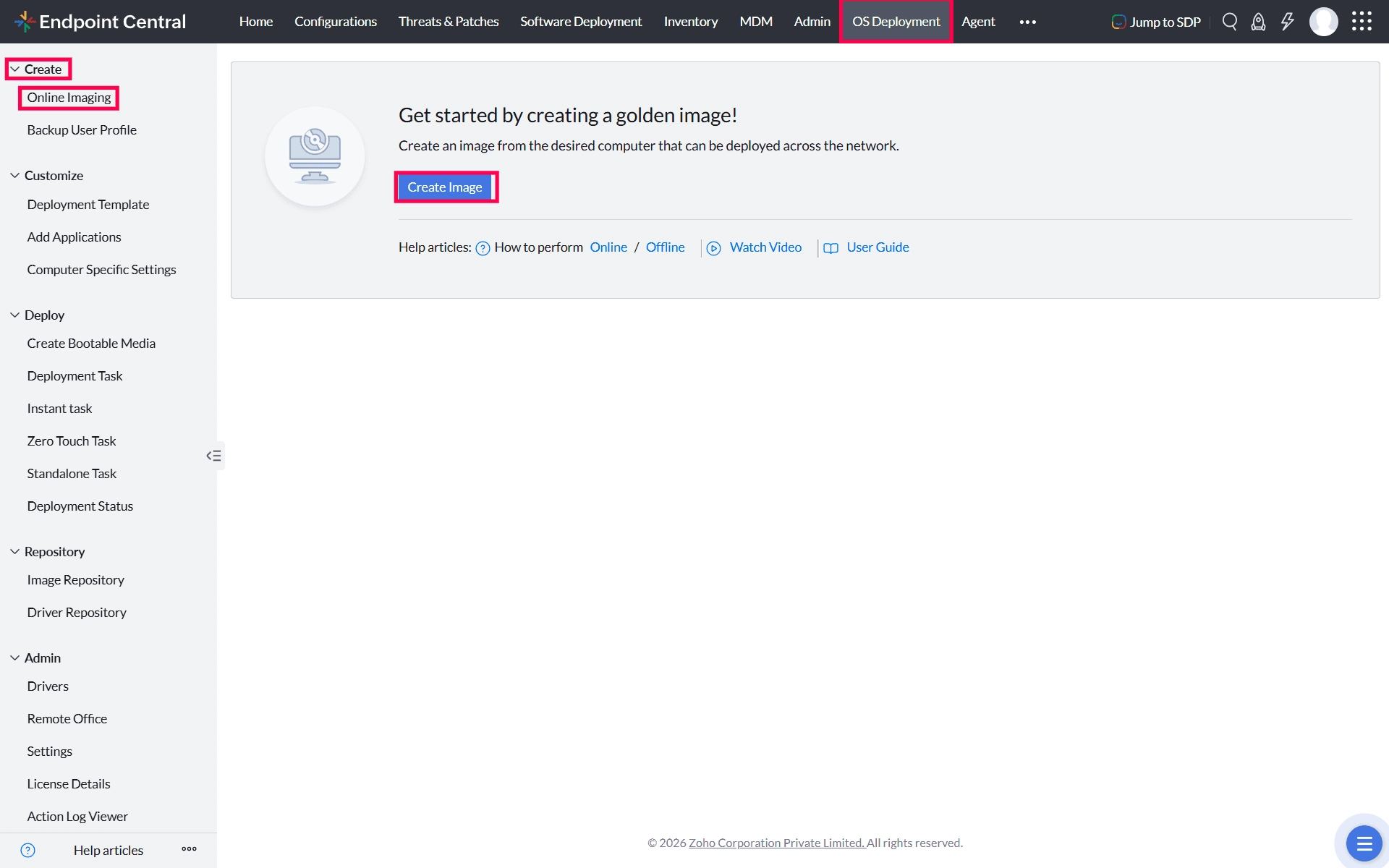Switch to the Inventory tab
1389x868 pixels.
click(691, 22)
